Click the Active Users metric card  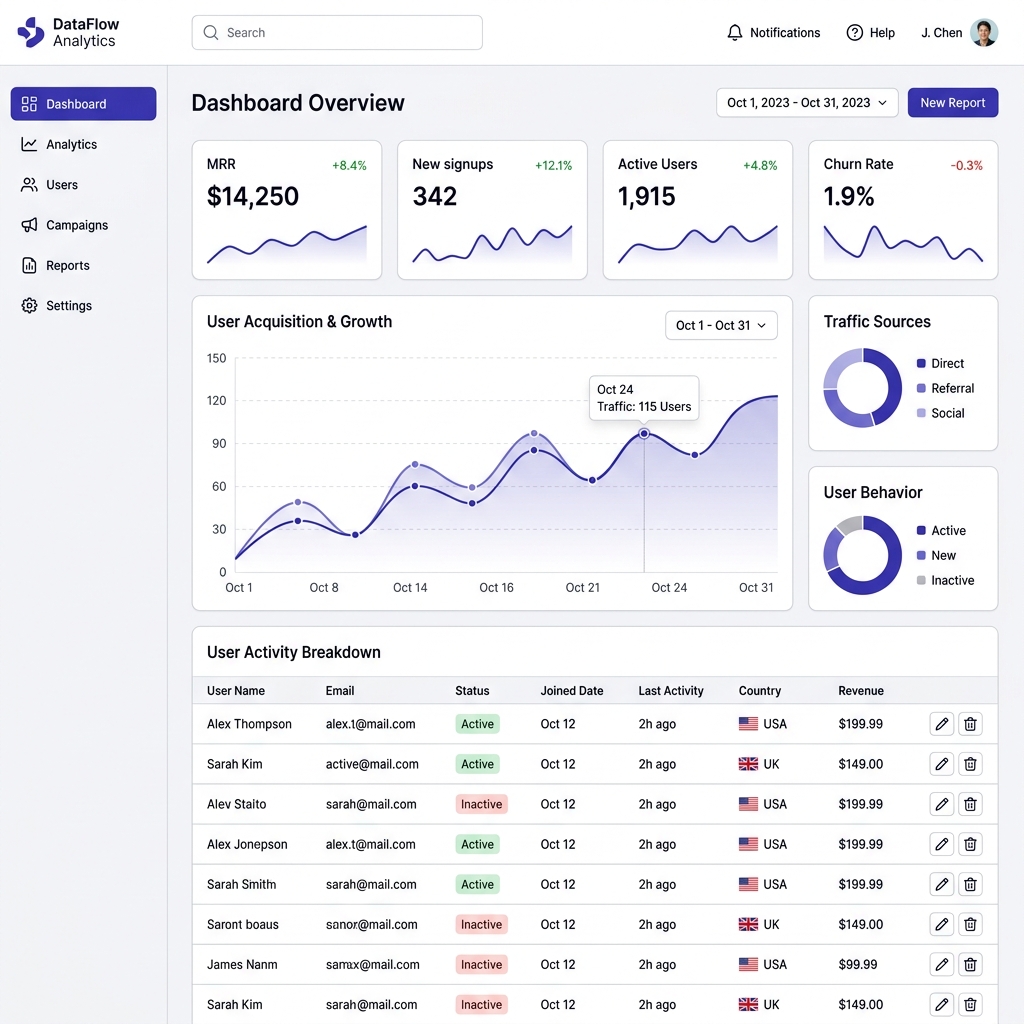tap(697, 210)
